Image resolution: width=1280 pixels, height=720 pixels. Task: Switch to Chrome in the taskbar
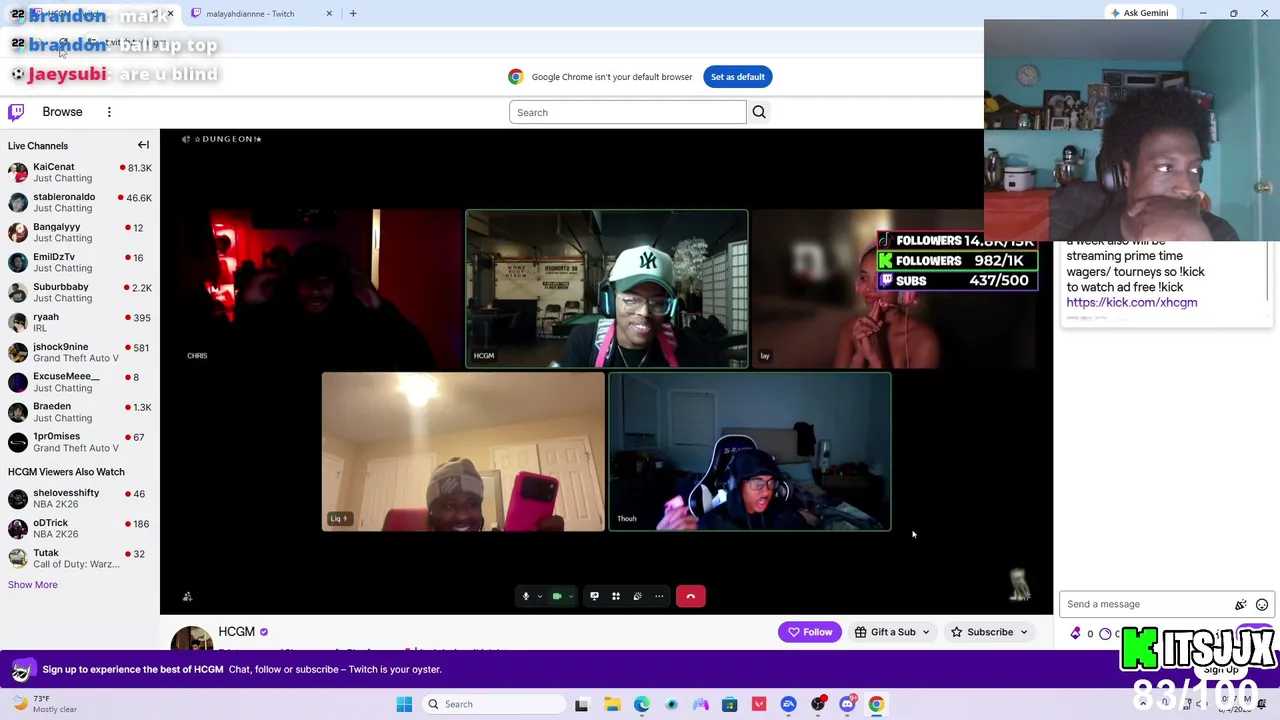[x=876, y=704]
